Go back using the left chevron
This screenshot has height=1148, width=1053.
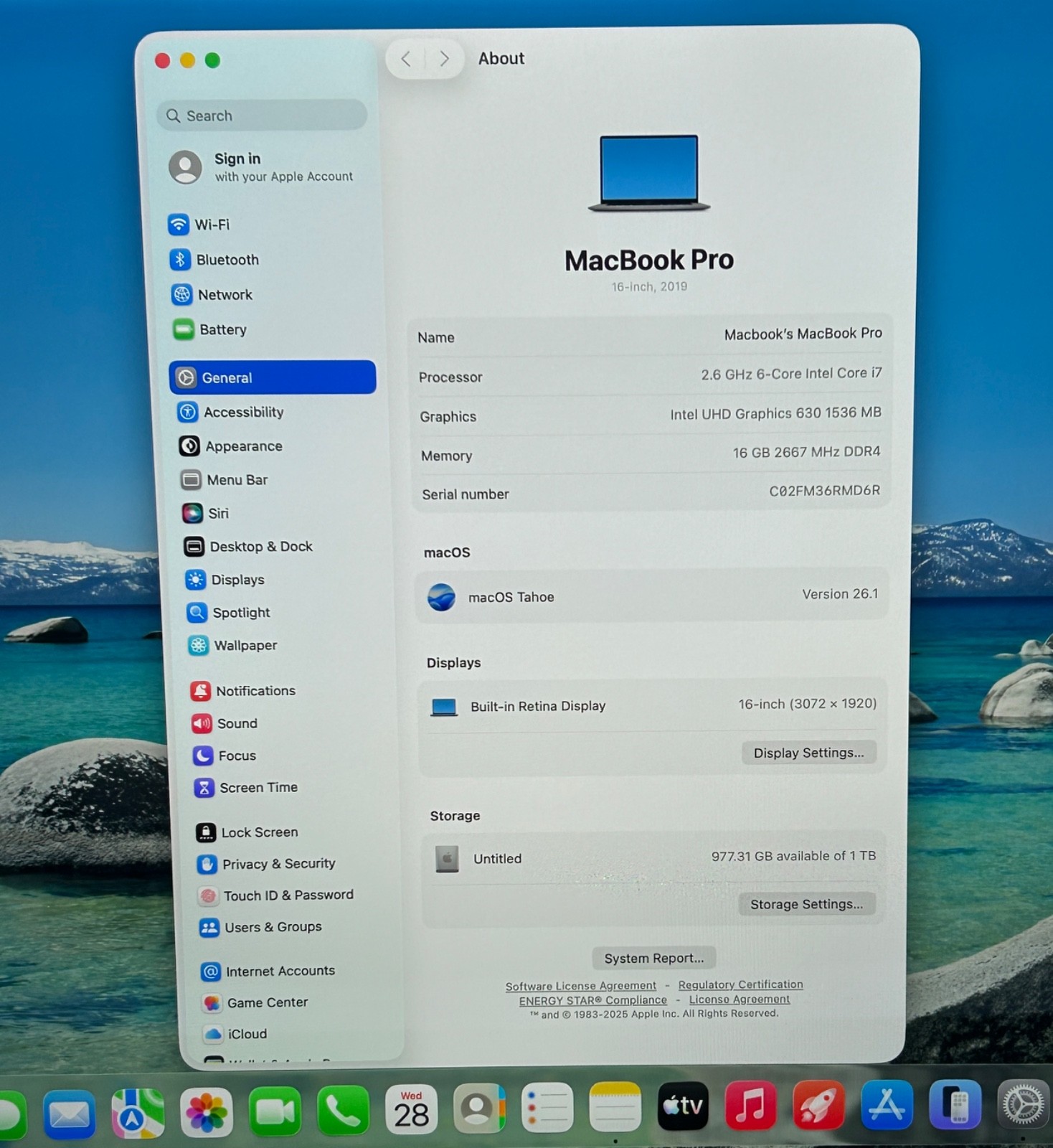[406, 59]
